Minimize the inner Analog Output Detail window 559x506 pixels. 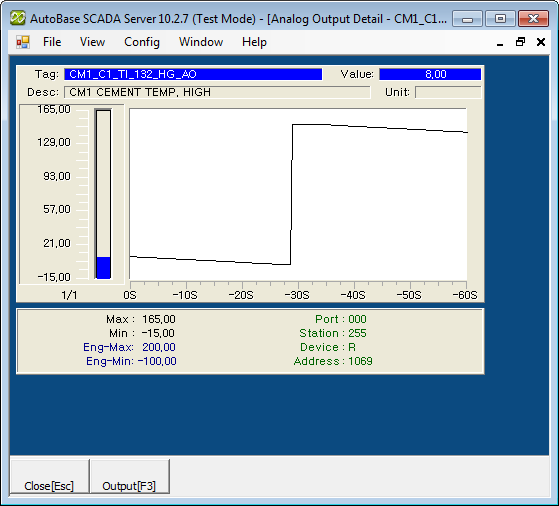pos(500,43)
